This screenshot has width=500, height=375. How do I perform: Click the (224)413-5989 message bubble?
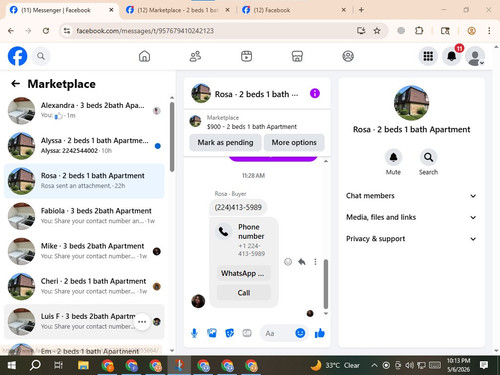238,207
